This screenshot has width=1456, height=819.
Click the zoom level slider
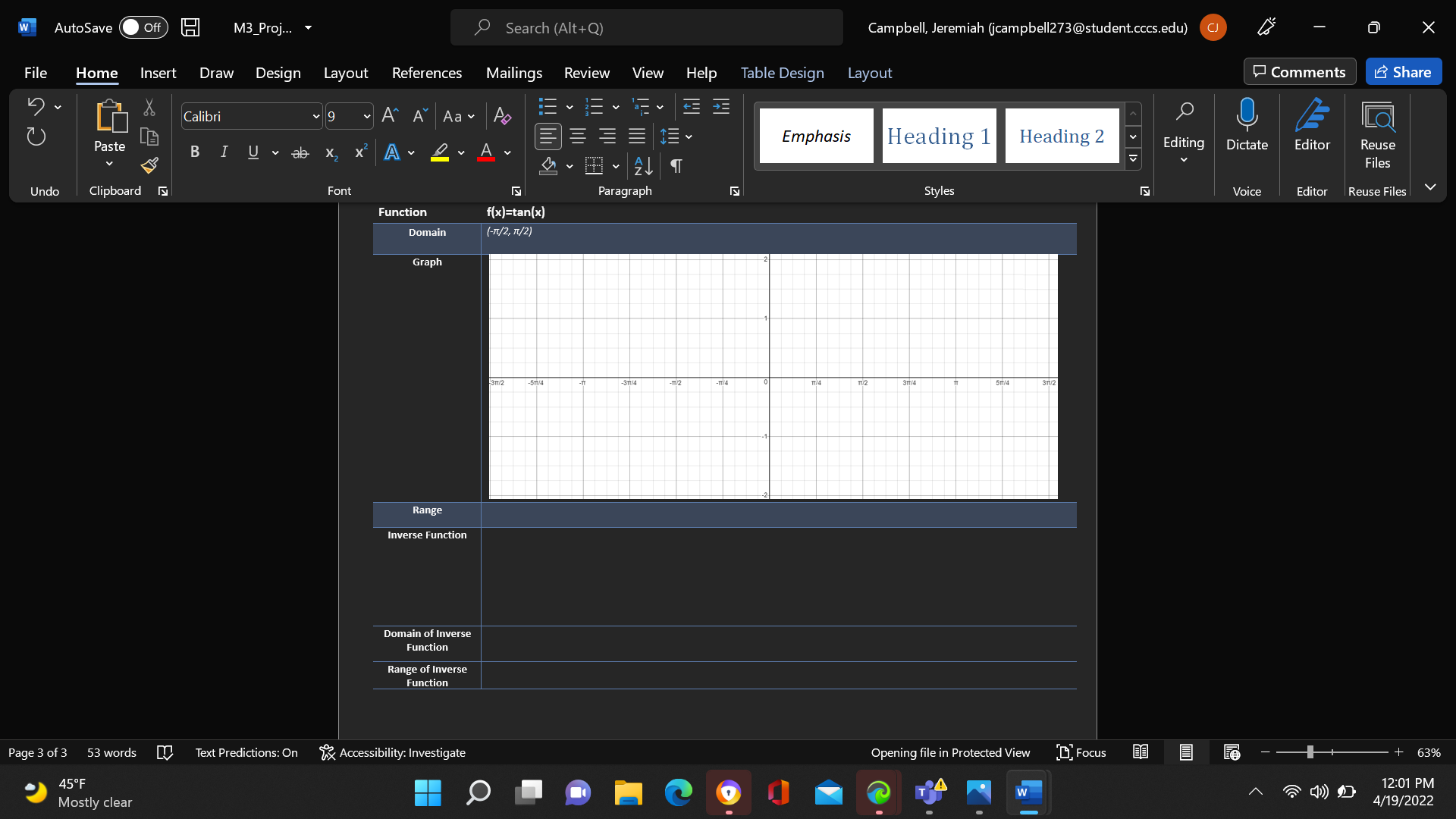point(1310,752)
